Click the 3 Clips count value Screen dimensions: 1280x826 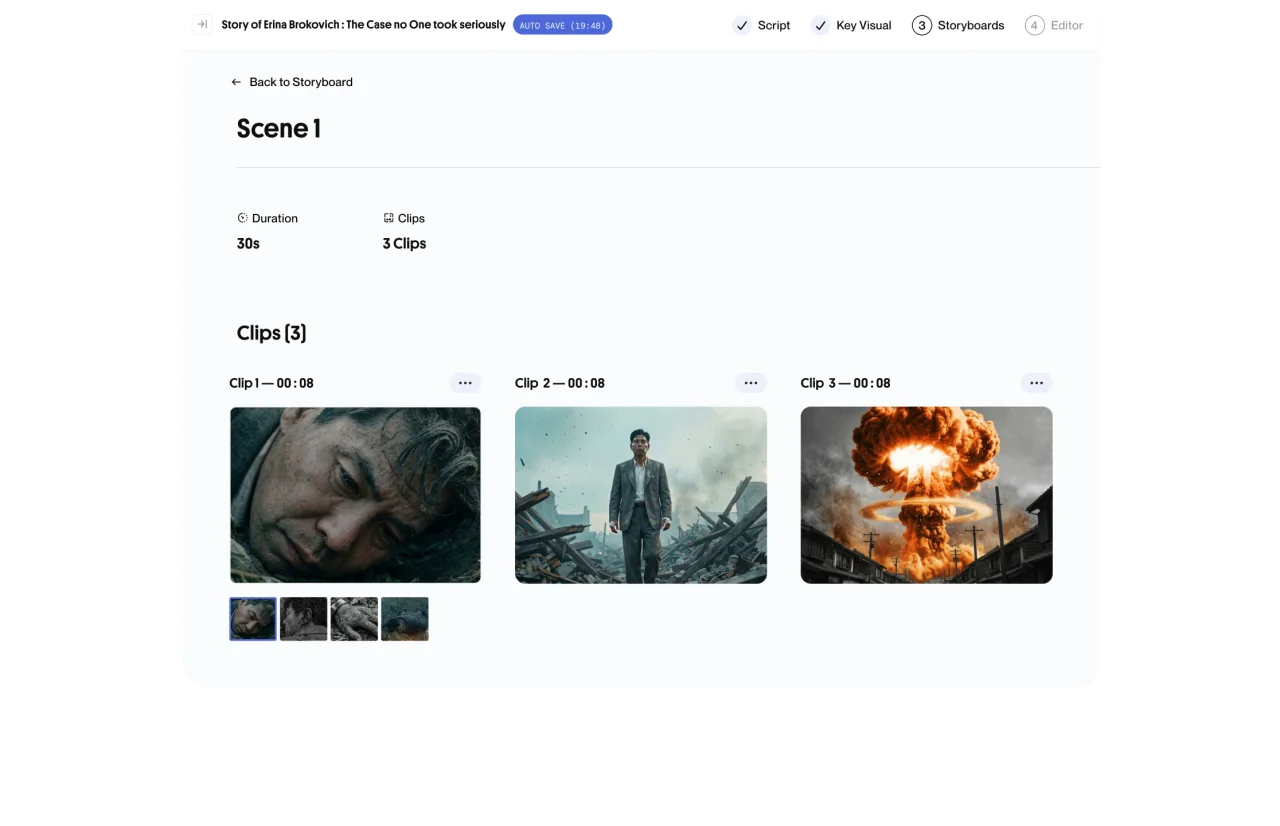point(404,243)
